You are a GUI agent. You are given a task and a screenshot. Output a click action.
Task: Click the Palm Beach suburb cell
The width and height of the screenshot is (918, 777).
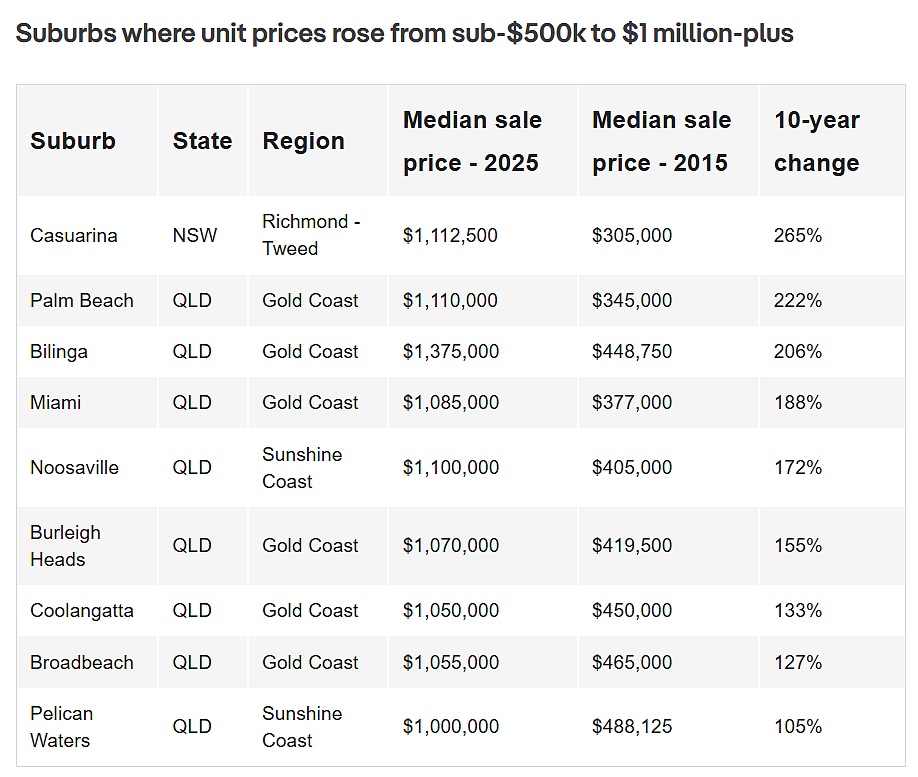(82, 301)
